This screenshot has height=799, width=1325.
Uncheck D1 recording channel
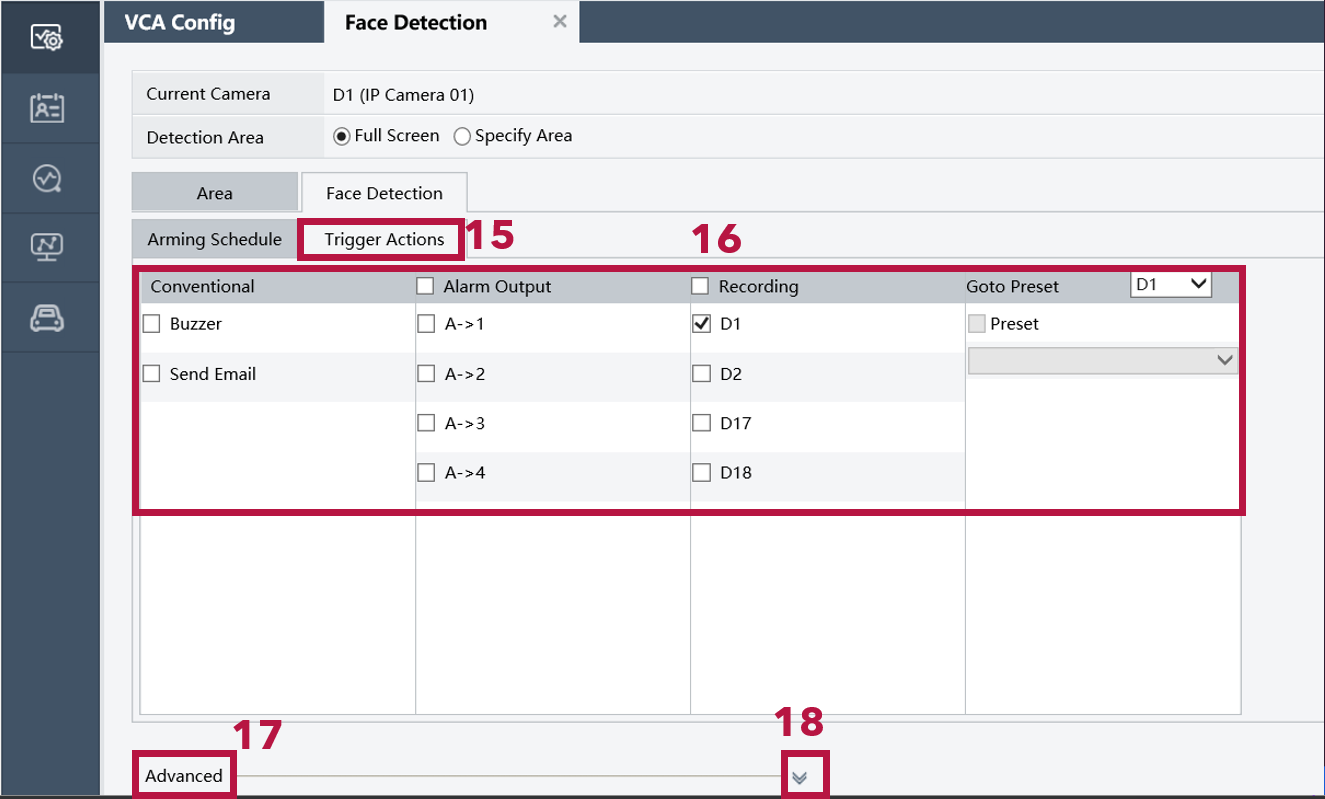702,324
